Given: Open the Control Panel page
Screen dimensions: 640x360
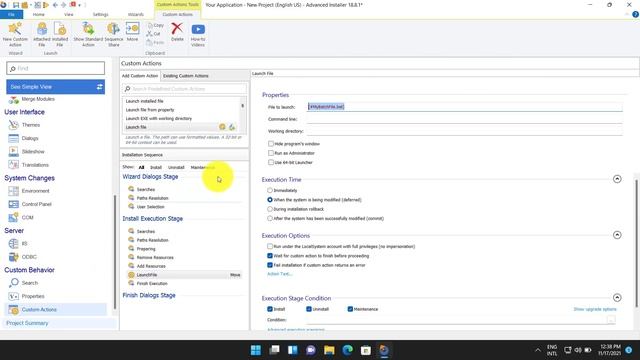Looking at the screenshot, I should coord(36,204).
